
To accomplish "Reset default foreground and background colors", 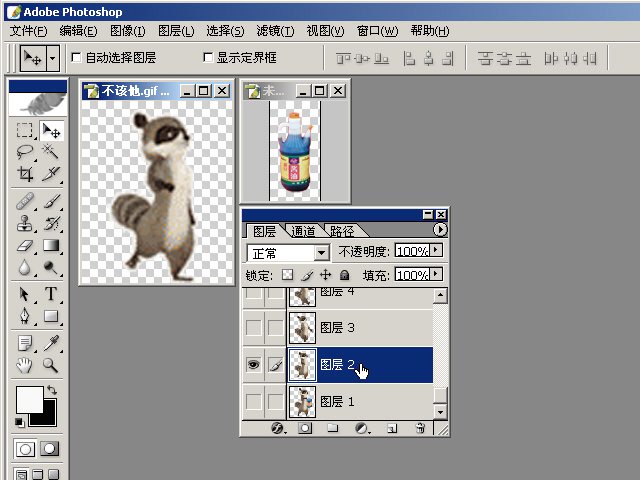I will pos(19,422).
